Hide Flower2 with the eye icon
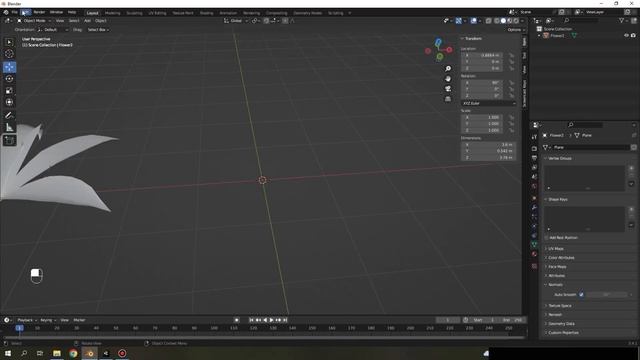 pyautogui.click(x=626, y=36)
